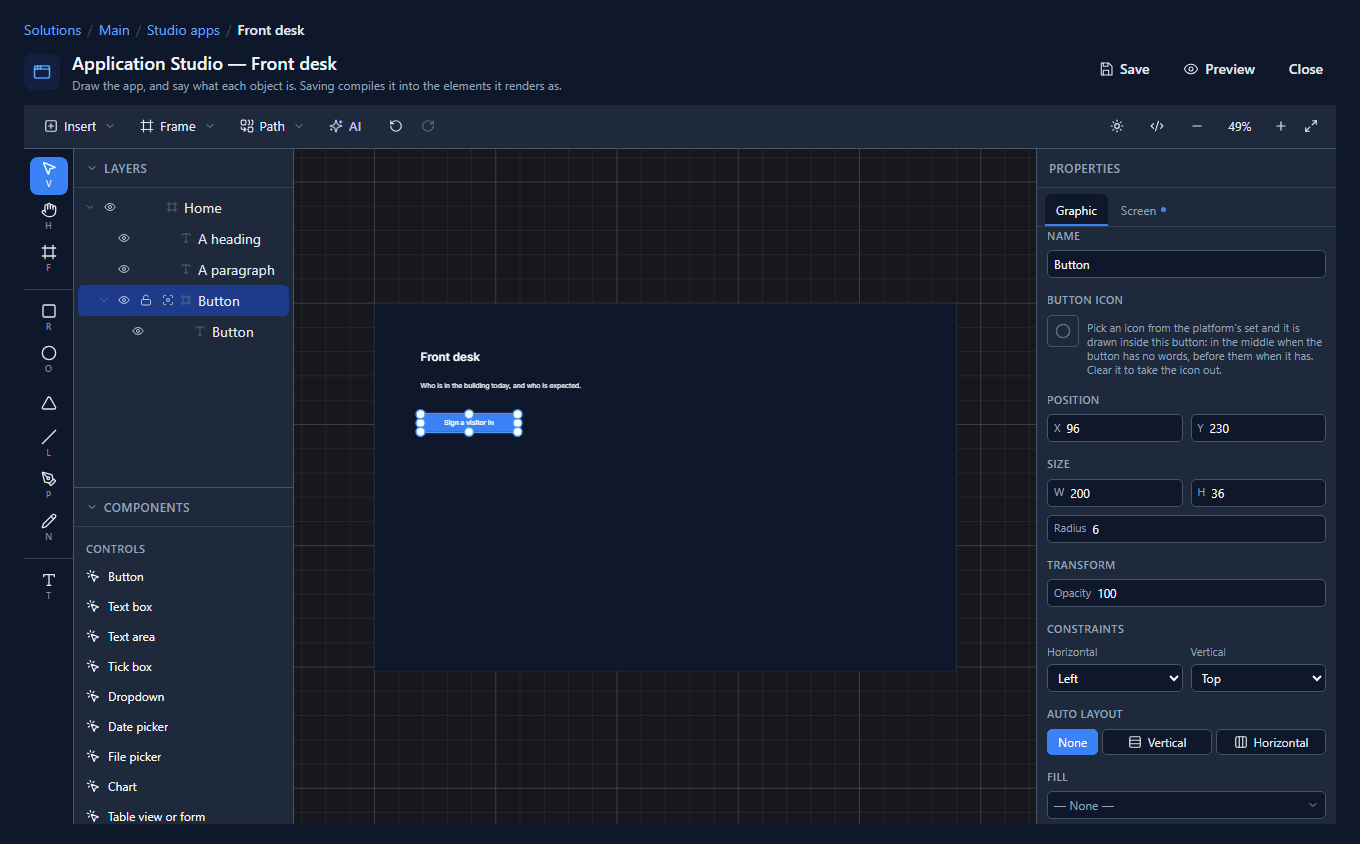
Task: Click the Undo icon
Action: tap(396, 126)
